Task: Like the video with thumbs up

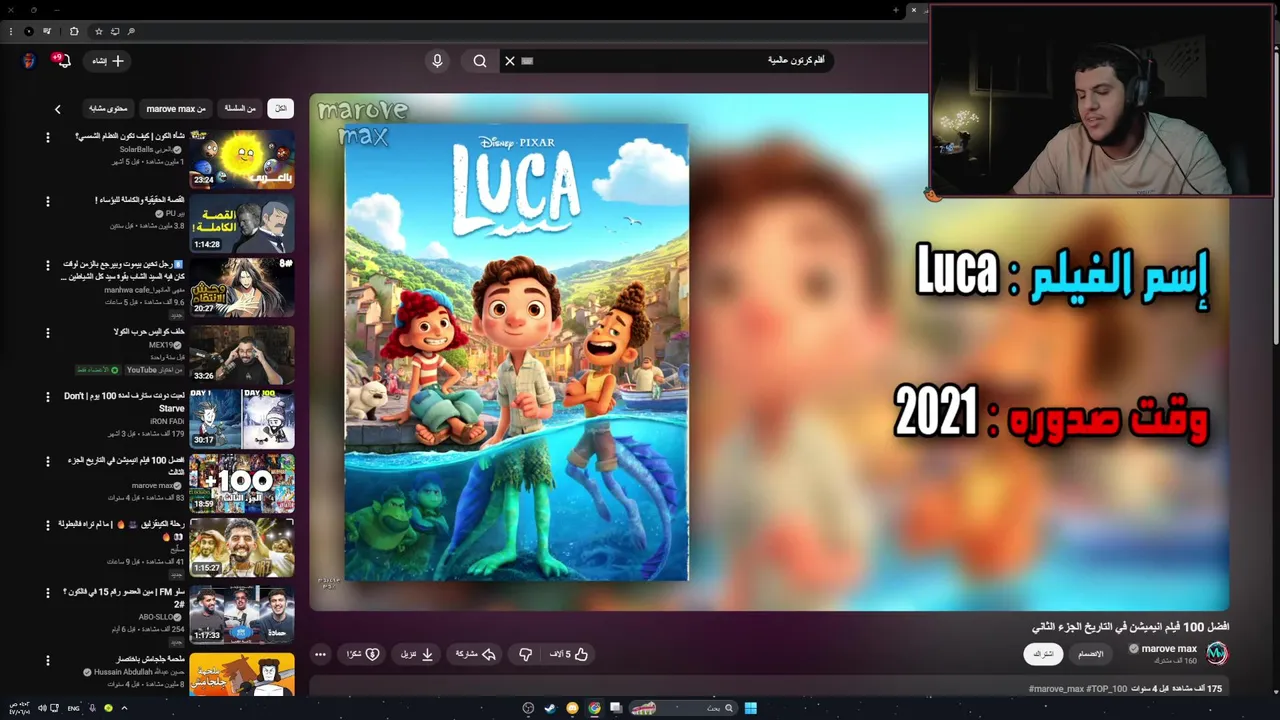Action: (569, 654)
